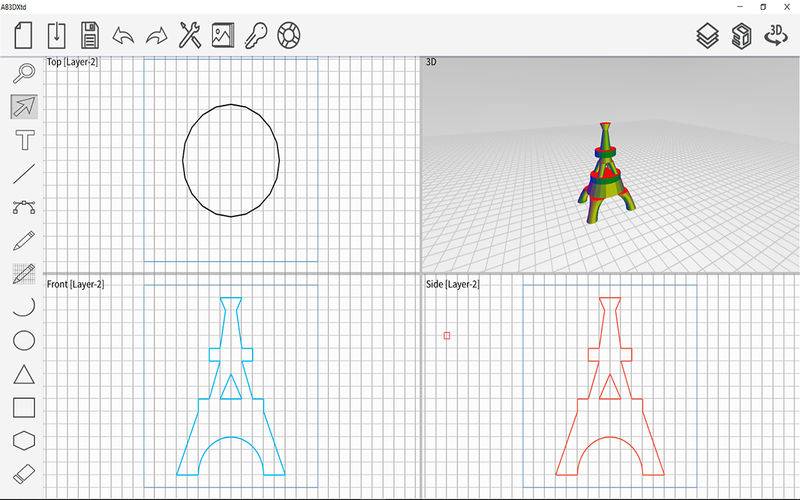Screen dimensions: 800x500
Task: Select the Text tool
Action: tap(25, 140)
